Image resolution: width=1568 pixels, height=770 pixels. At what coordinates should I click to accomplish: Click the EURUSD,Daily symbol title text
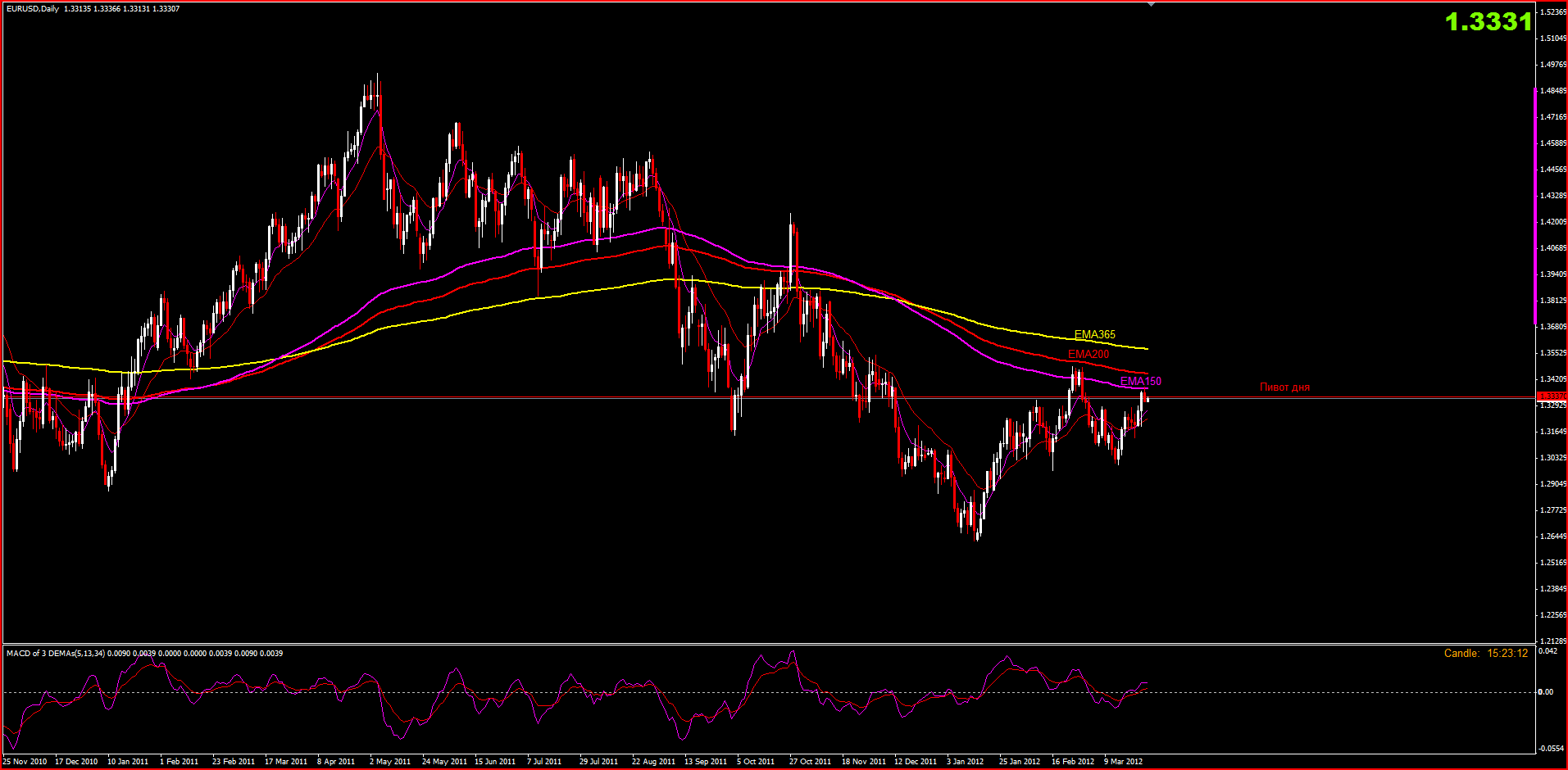pos(31,9)
